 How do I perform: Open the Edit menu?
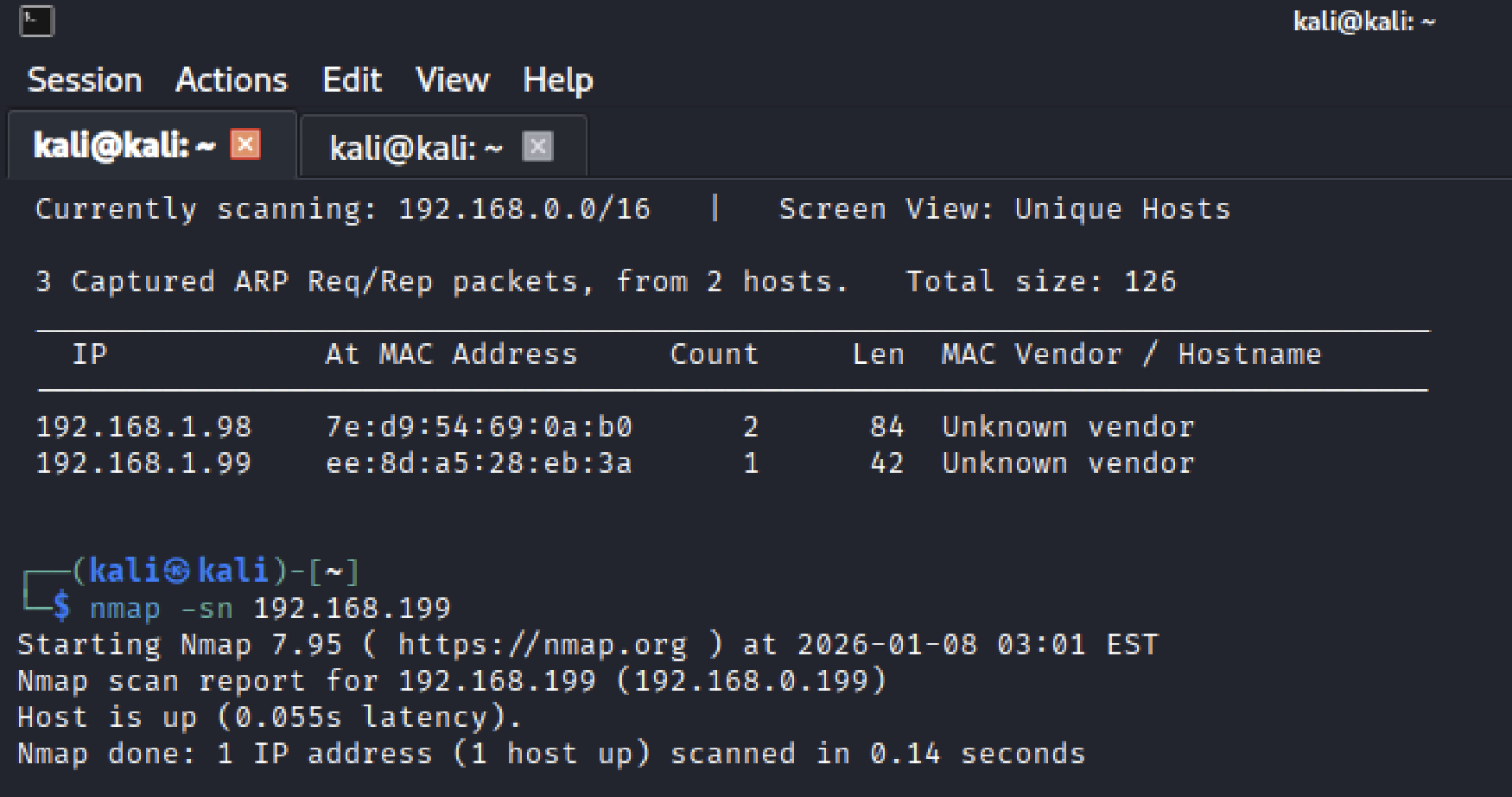(x=352, y=80)
